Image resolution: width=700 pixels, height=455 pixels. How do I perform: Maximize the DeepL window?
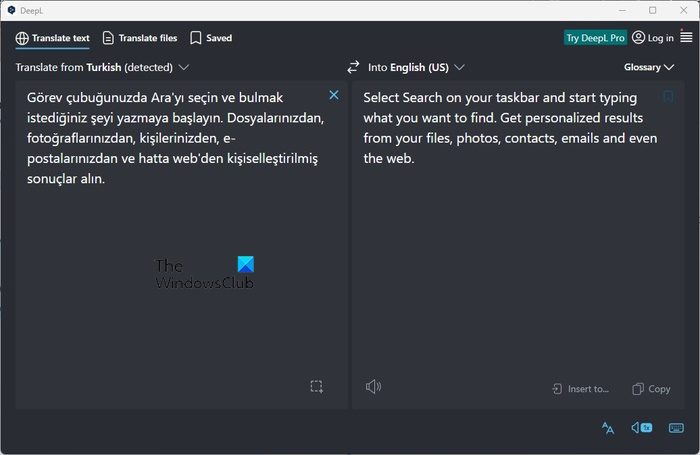tap(653, 10)
